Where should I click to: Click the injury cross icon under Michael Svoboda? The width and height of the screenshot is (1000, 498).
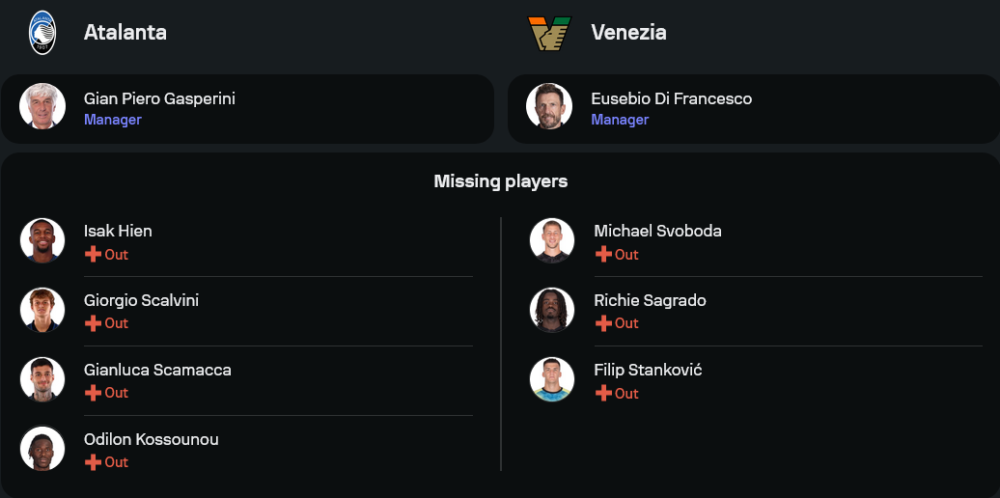(x=603, y=254)
